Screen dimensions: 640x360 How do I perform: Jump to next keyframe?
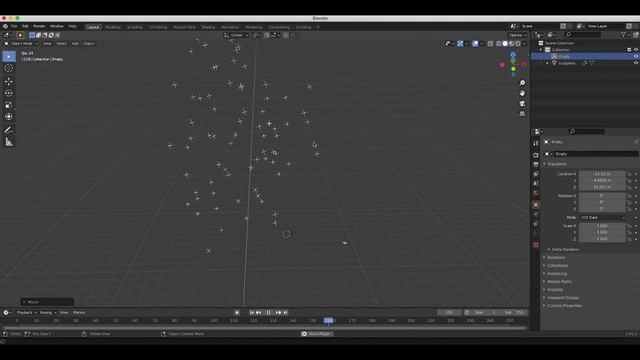[x=278, y=313]
